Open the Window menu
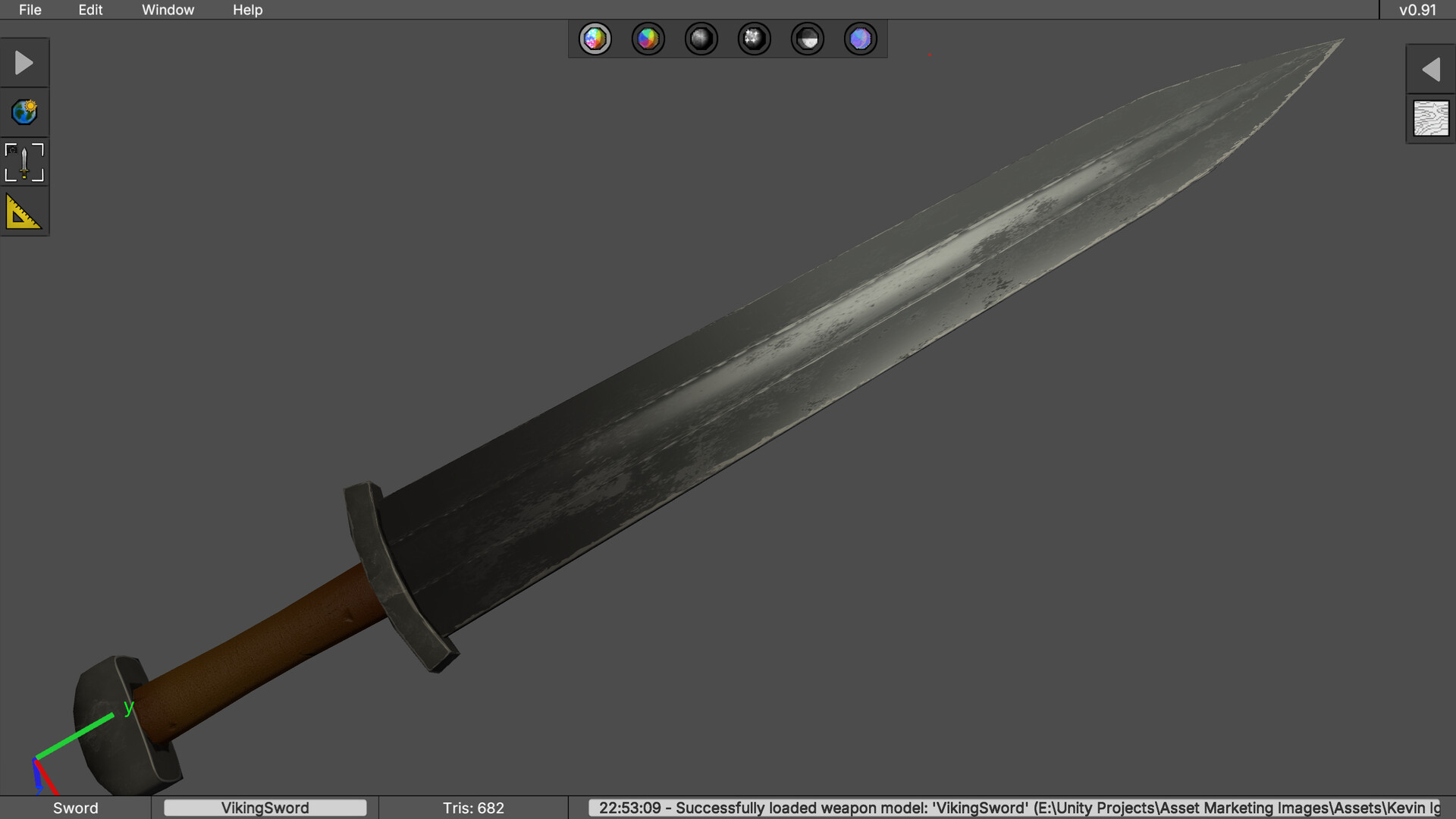1456x819 pixels. [168, 10]
